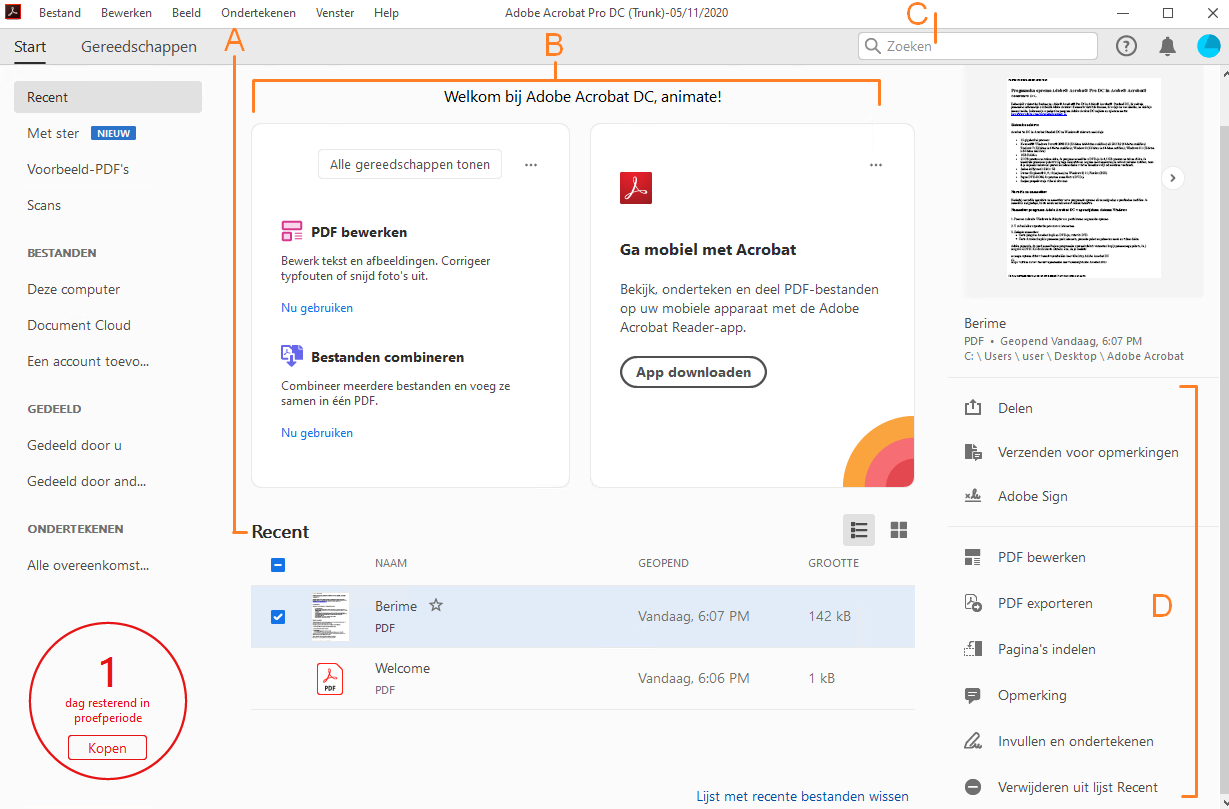Open the notifications bell
Screen dimensions: 1229x809
tap(1167, 46)
